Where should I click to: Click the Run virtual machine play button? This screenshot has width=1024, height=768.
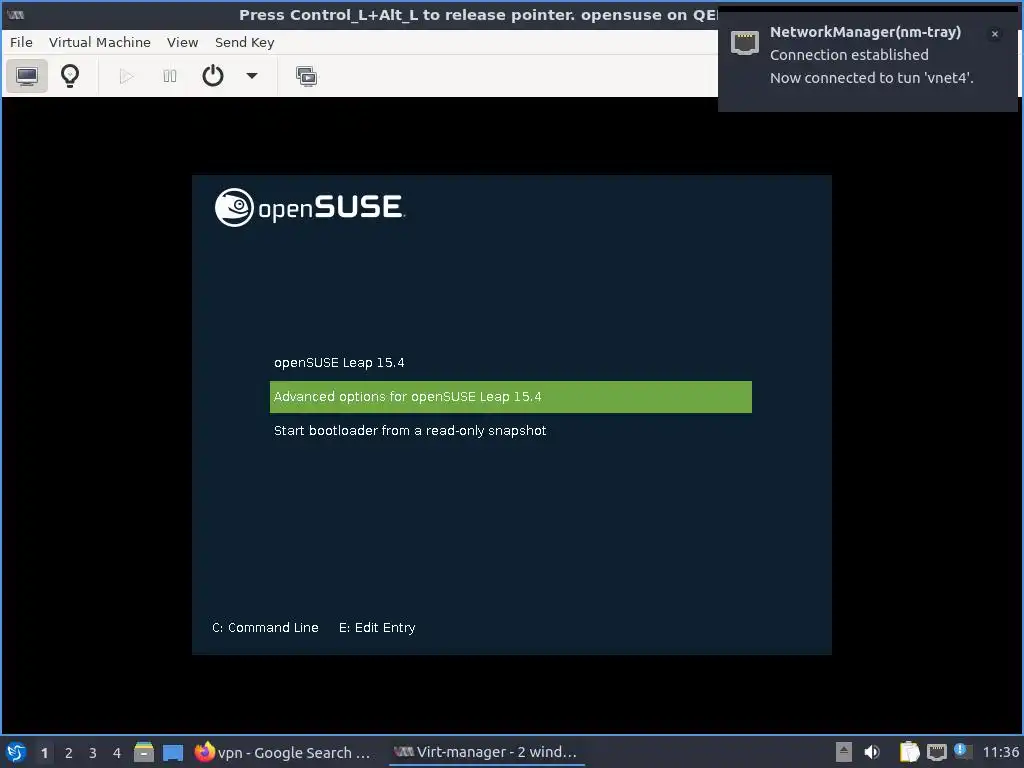pyautogui.click(x=127, y=76)
